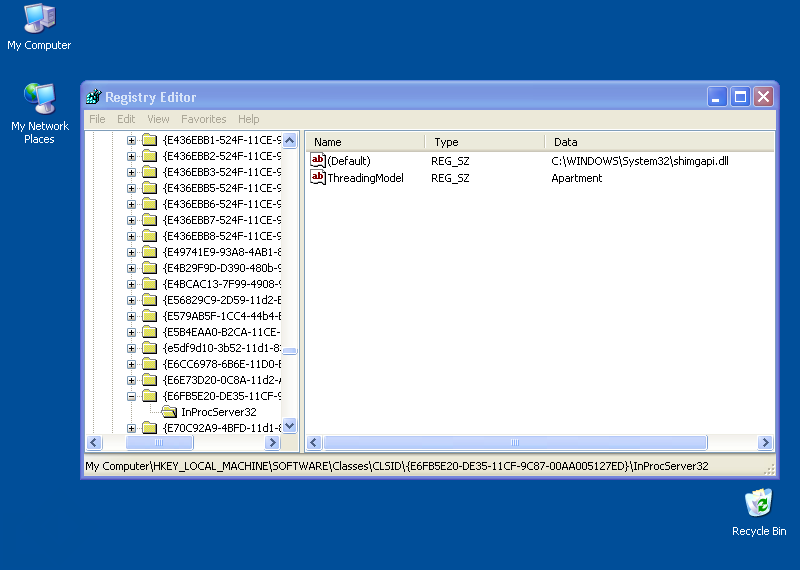800x570 pixels.
Task: Click tree pane horizontal scrollbar thumb
Action: pyautogui.click(x=159, y=442)
